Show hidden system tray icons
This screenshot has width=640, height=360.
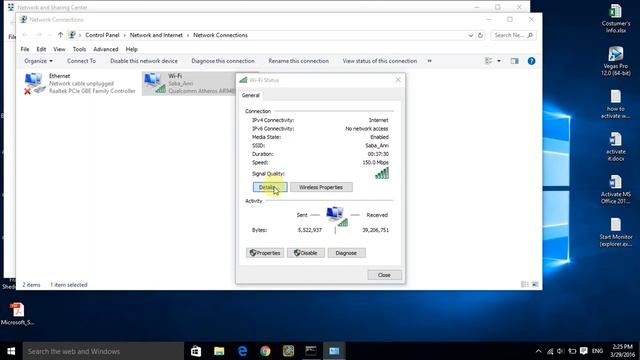click(x=538, y=351)
